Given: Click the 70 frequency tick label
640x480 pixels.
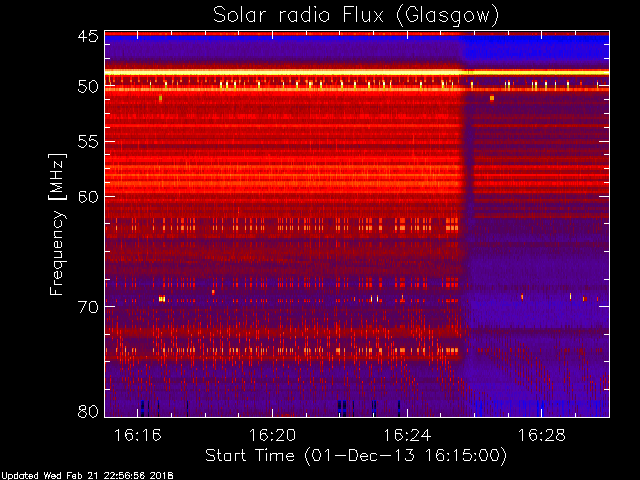Looking at the screenshot, I should click(x=88, y=307).
